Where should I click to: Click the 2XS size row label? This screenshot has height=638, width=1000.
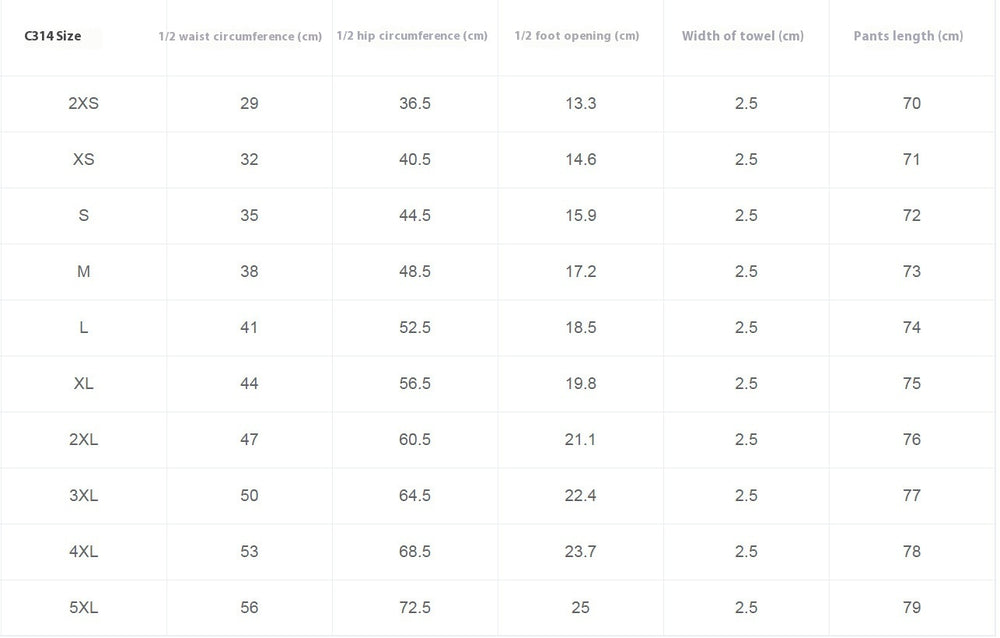pos(84,103)
